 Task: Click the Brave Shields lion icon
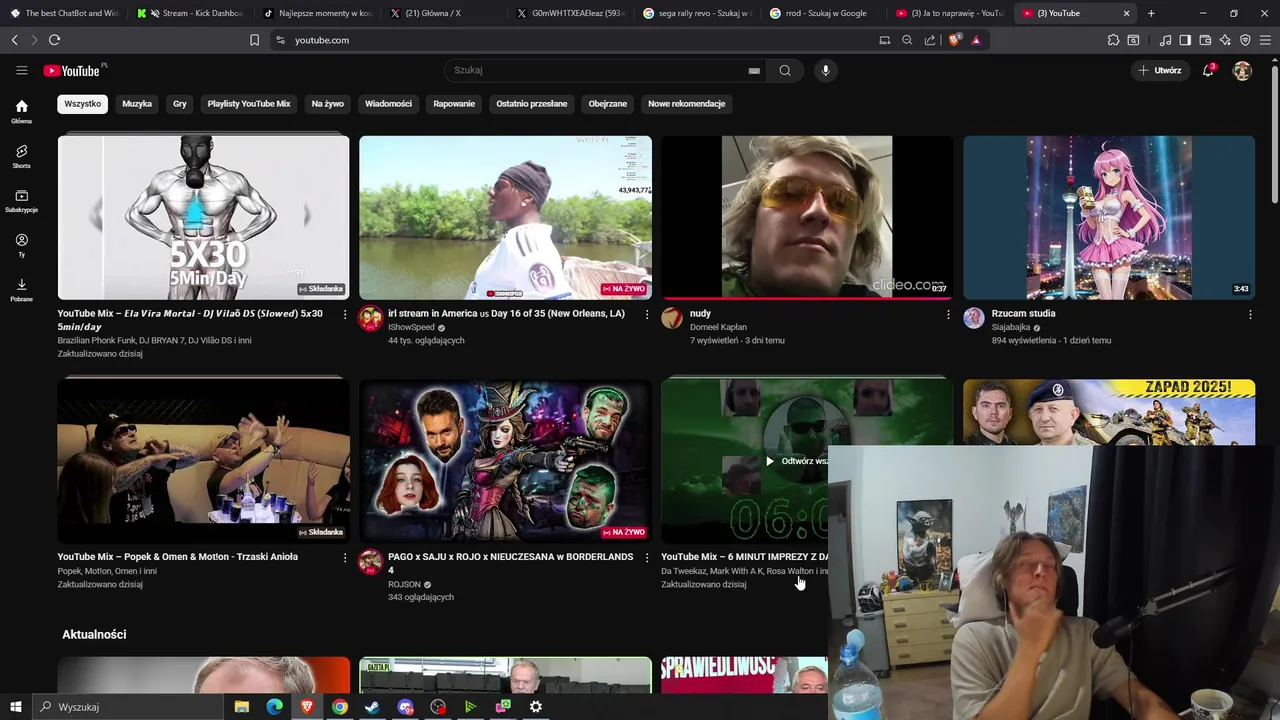click(954, 40)
